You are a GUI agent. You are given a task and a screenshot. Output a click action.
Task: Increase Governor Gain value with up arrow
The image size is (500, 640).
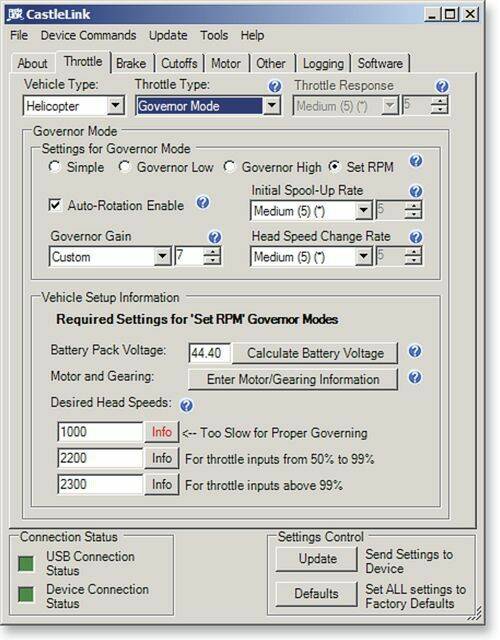pyautogui.click(x=212, y=252)
